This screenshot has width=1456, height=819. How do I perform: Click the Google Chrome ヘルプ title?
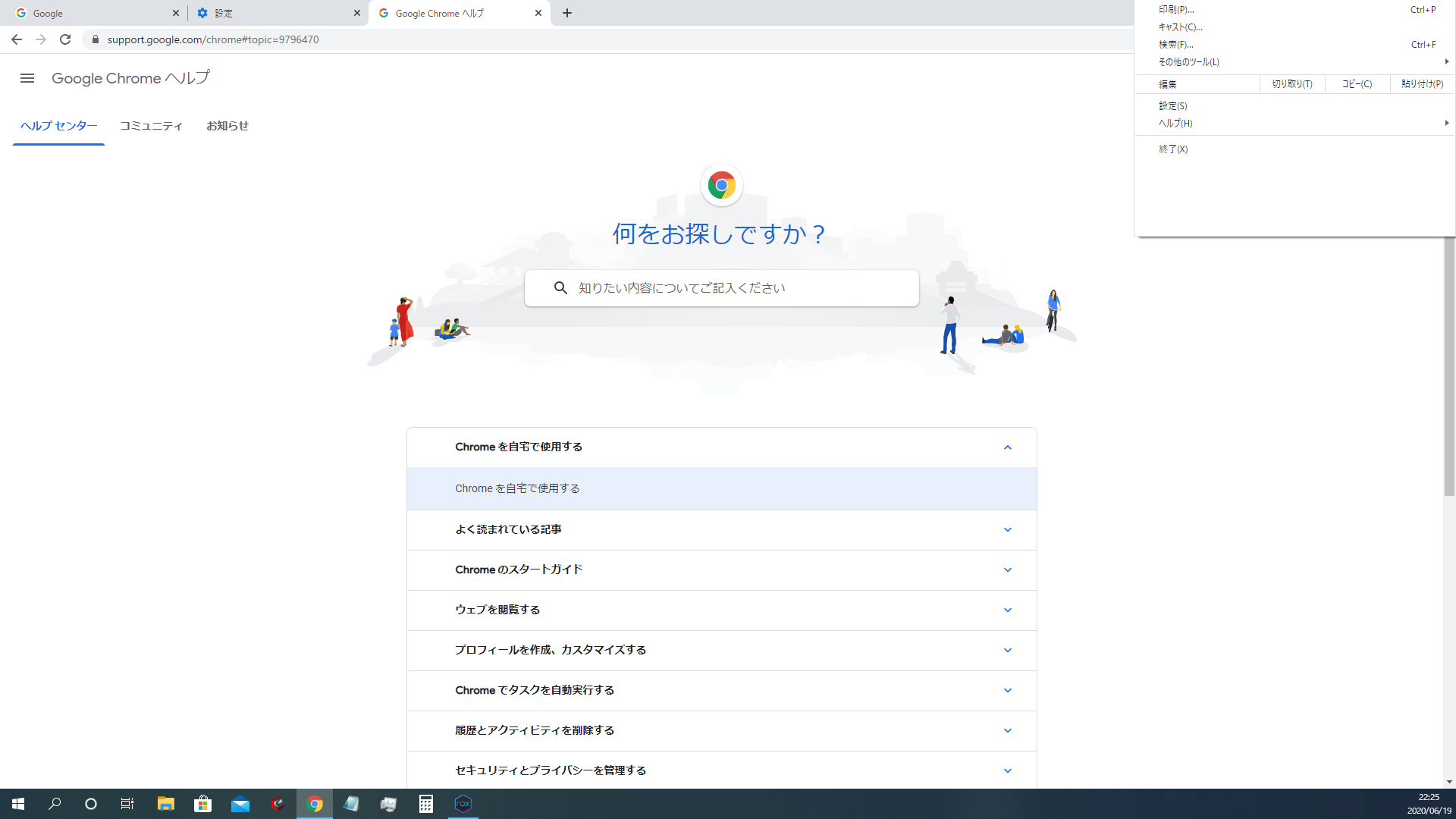pyautogui.click(x=130, y=78)
